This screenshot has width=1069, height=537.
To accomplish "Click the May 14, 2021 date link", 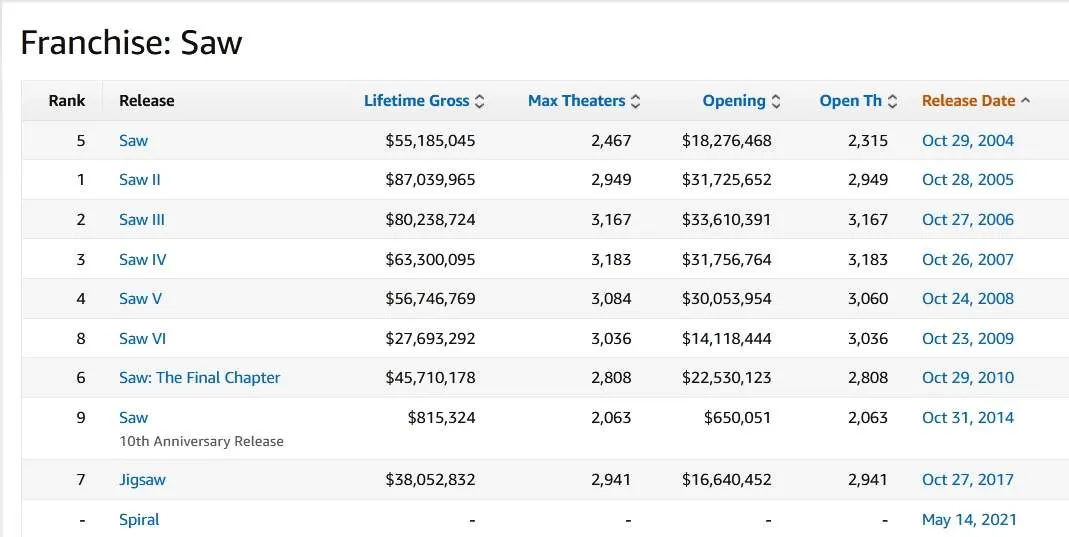I will pyautogui.click(x=968, y=520).
